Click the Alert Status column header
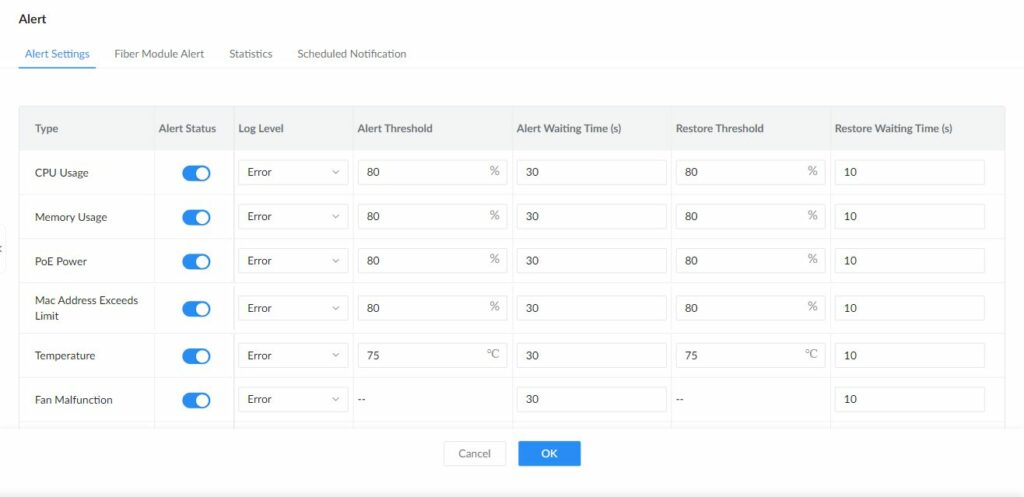Viewport: 1024px width, 497px height. click(187, 129)
